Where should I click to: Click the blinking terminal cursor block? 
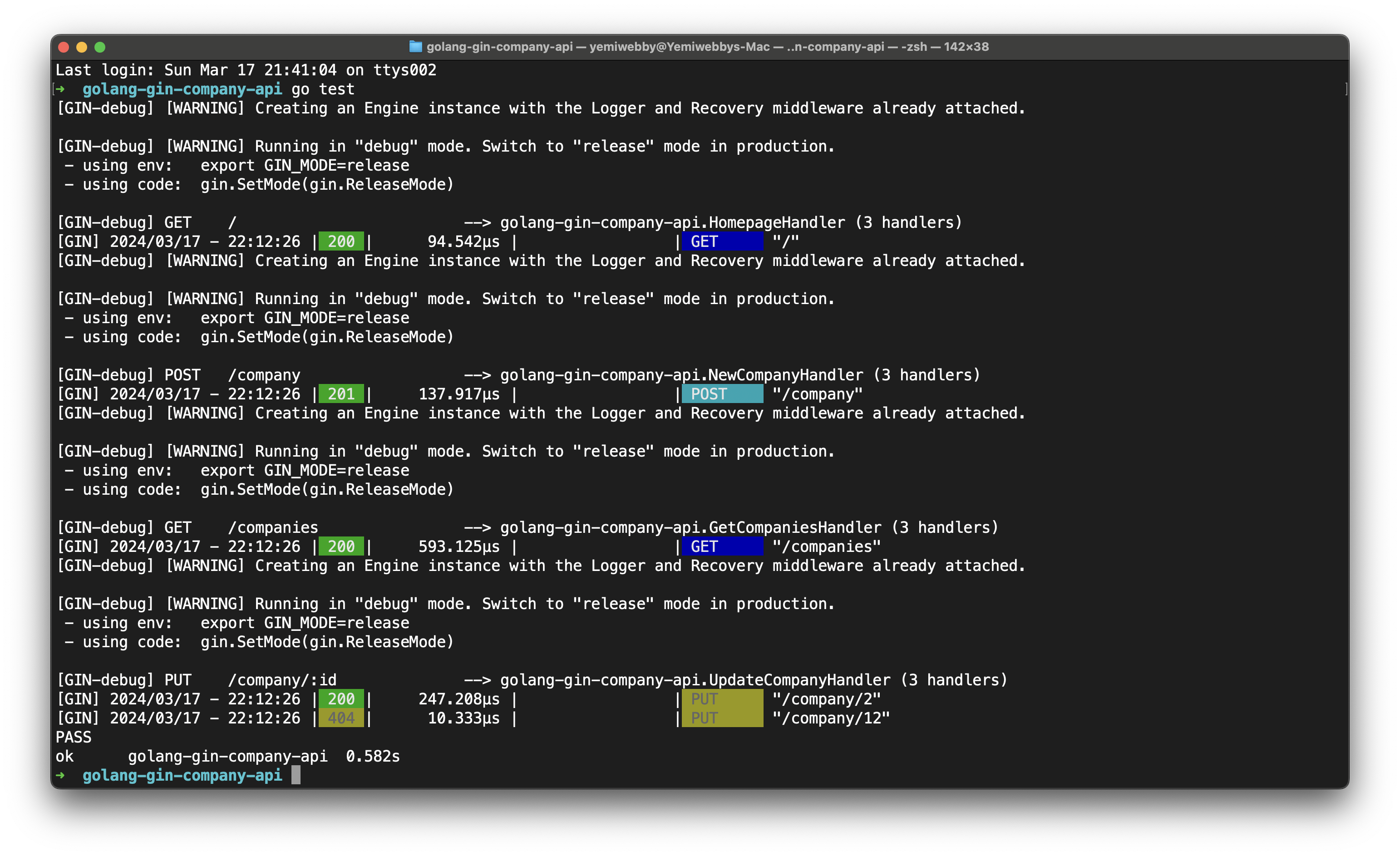click(296, 775)
